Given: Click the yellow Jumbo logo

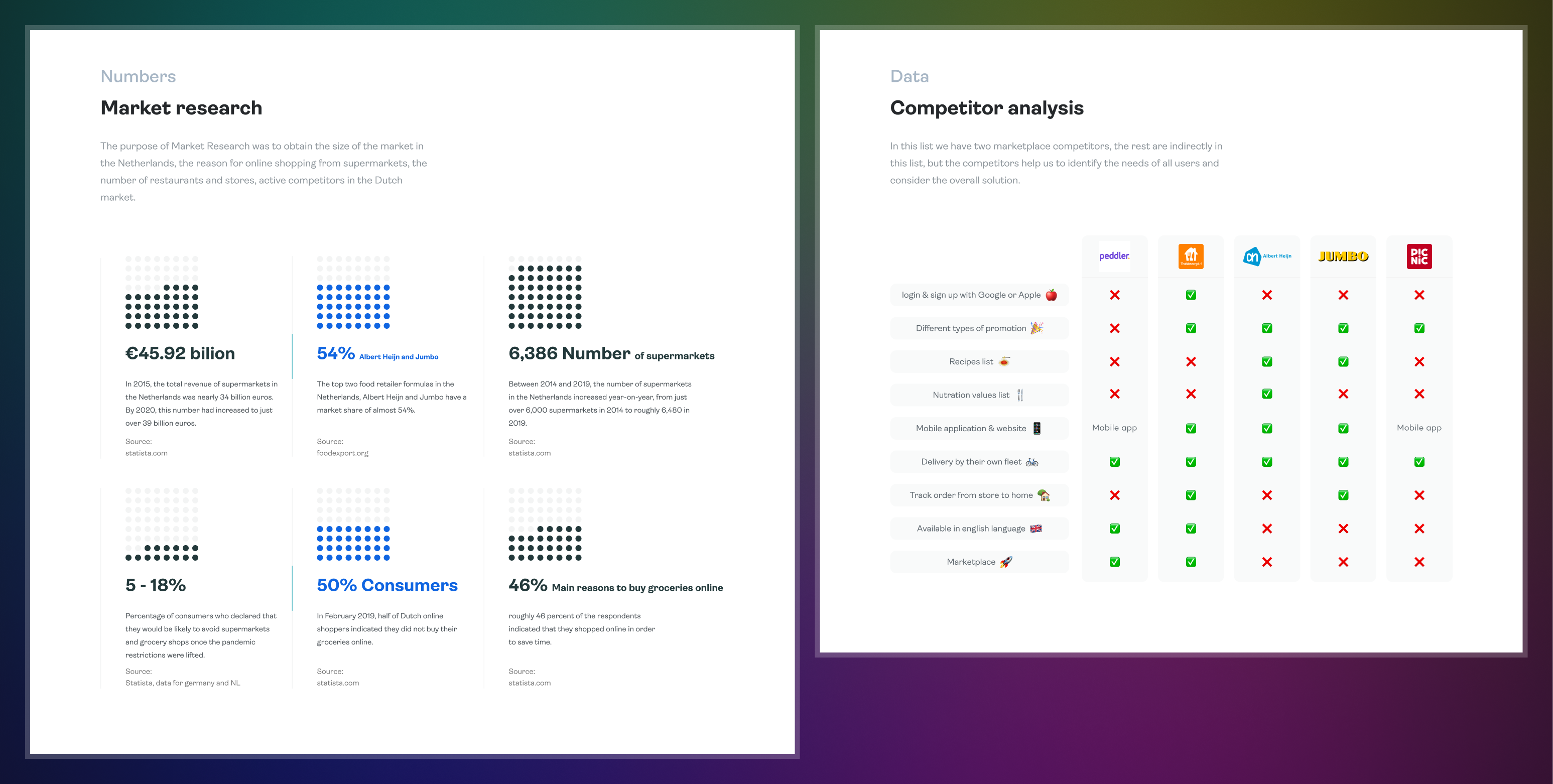Looking at the screenshot, I should click(x=1343, y=256).
